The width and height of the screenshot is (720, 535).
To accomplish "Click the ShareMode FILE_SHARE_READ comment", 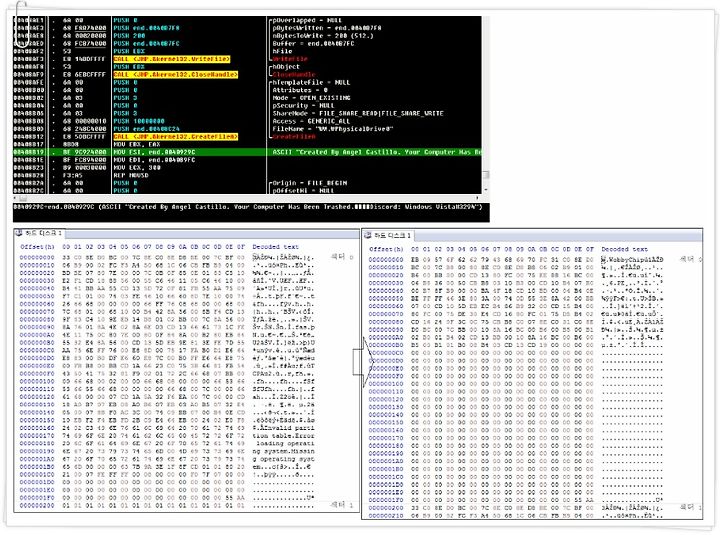I will coord(358,113).
